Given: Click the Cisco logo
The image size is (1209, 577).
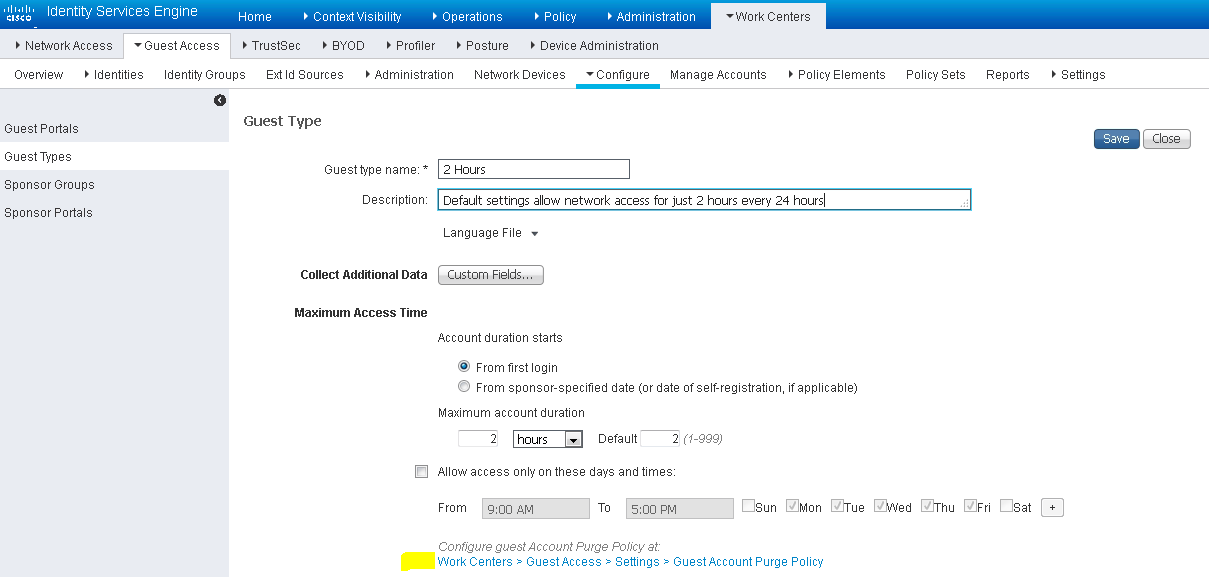Looking at the screenshot, I should (19, 14).
